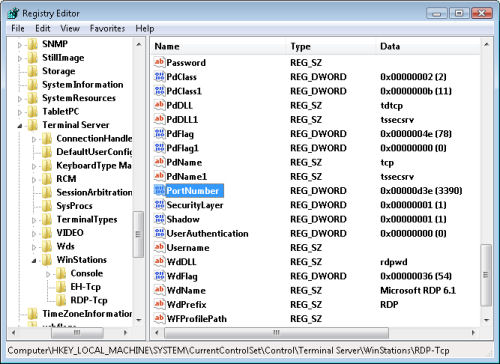Collapse the Terminal Server tree node
500x364 pixels.
pos(20,126)
